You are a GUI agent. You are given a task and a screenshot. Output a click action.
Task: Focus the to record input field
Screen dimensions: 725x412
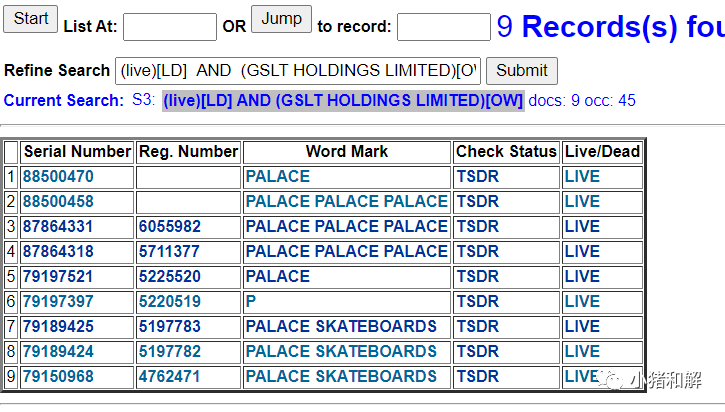444,27
